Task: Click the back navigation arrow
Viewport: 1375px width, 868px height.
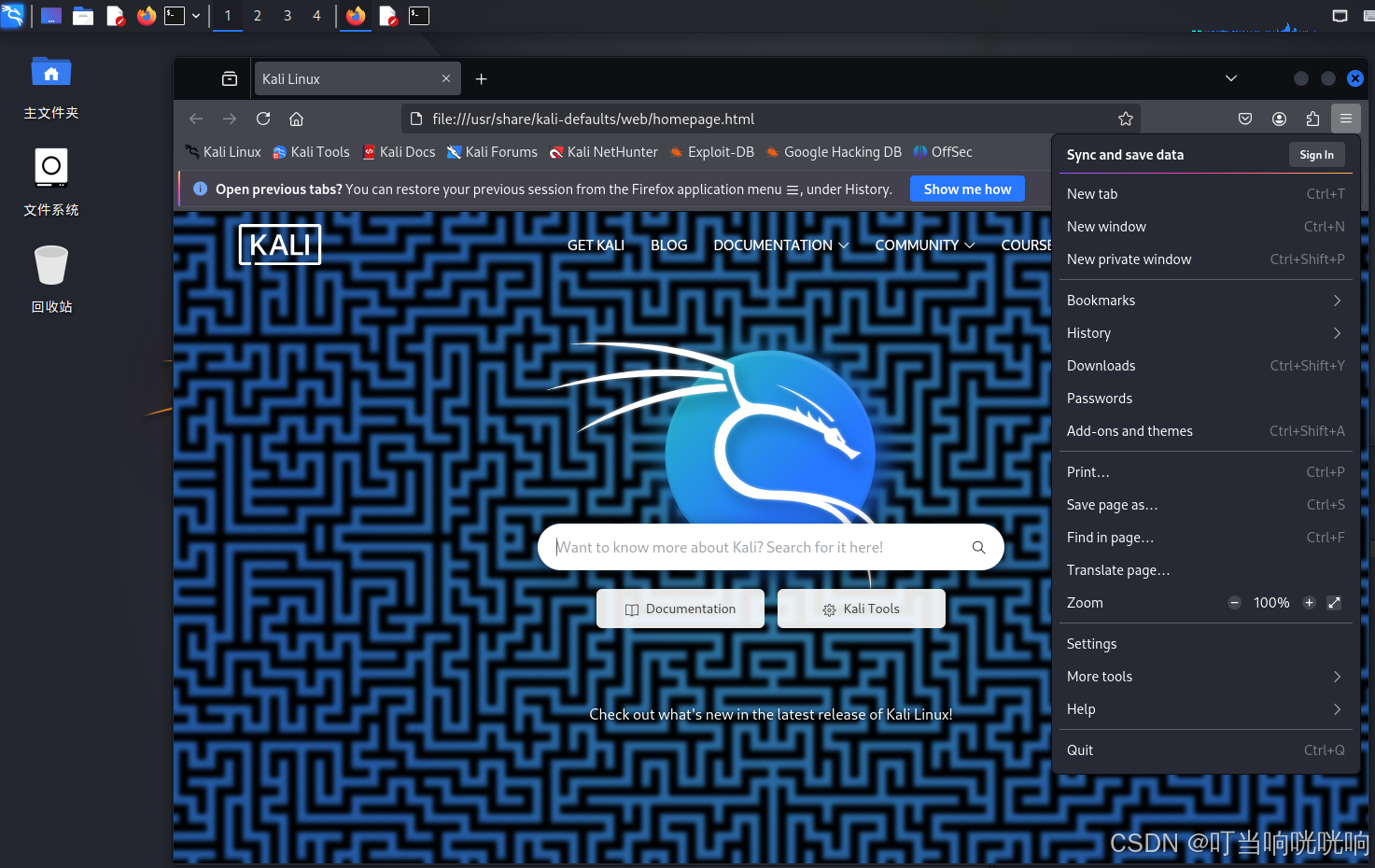Action: (x=196, y=119)
